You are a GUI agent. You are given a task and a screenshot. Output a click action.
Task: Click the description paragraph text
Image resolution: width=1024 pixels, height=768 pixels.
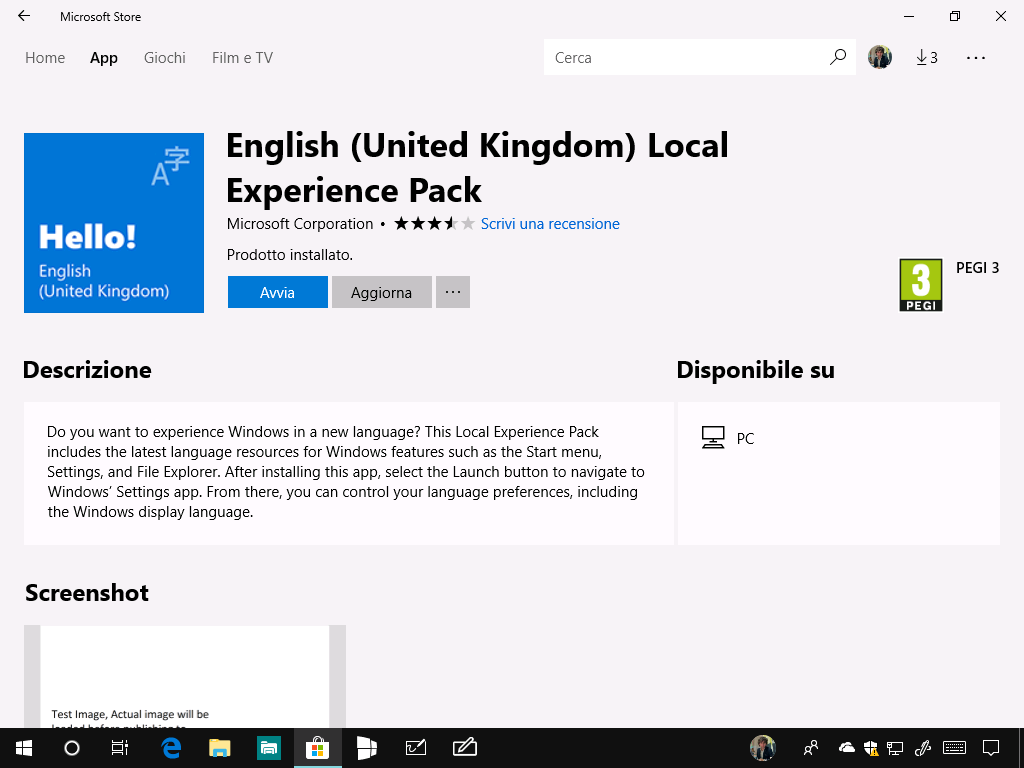[346, 472]
